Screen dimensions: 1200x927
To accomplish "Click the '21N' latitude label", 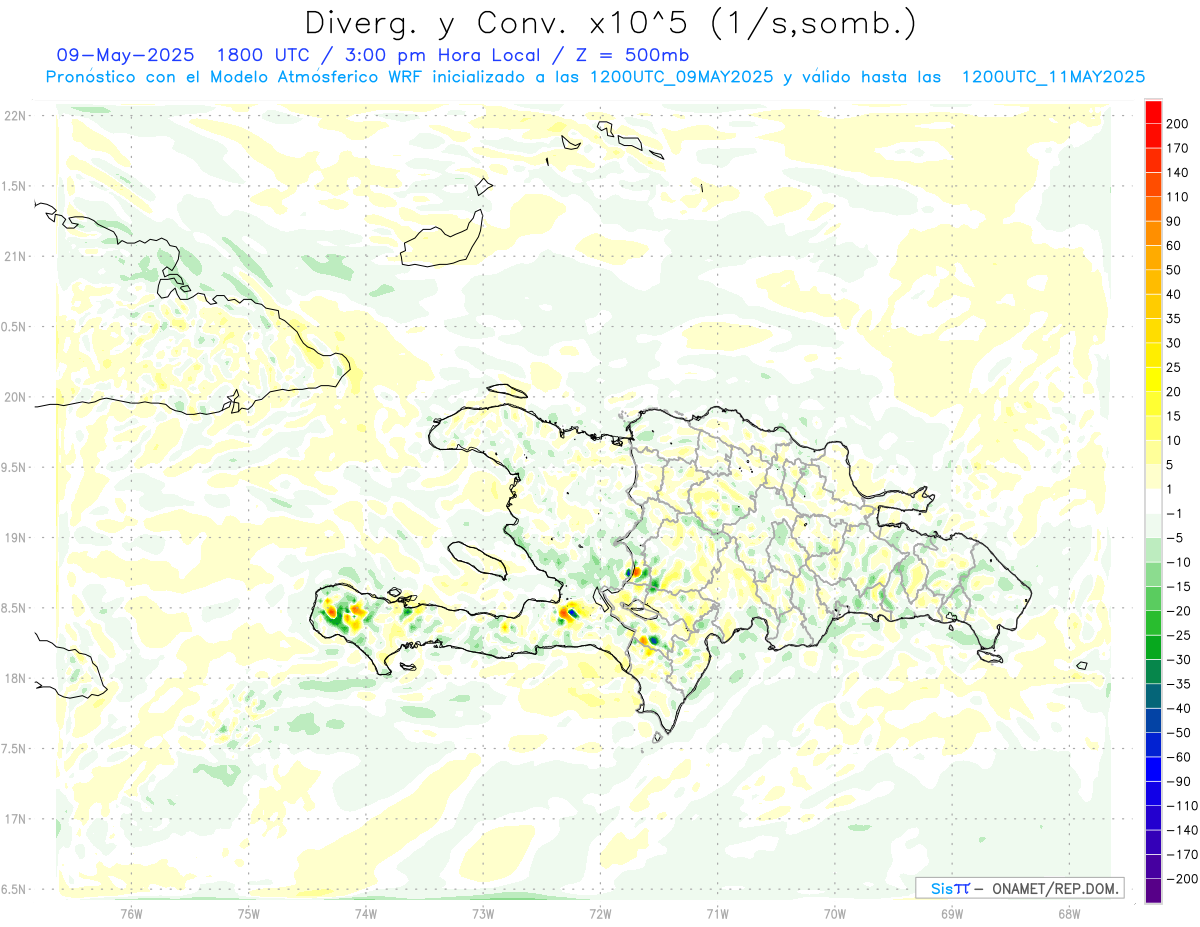I will pyautogui.click(x=14, y=257).
